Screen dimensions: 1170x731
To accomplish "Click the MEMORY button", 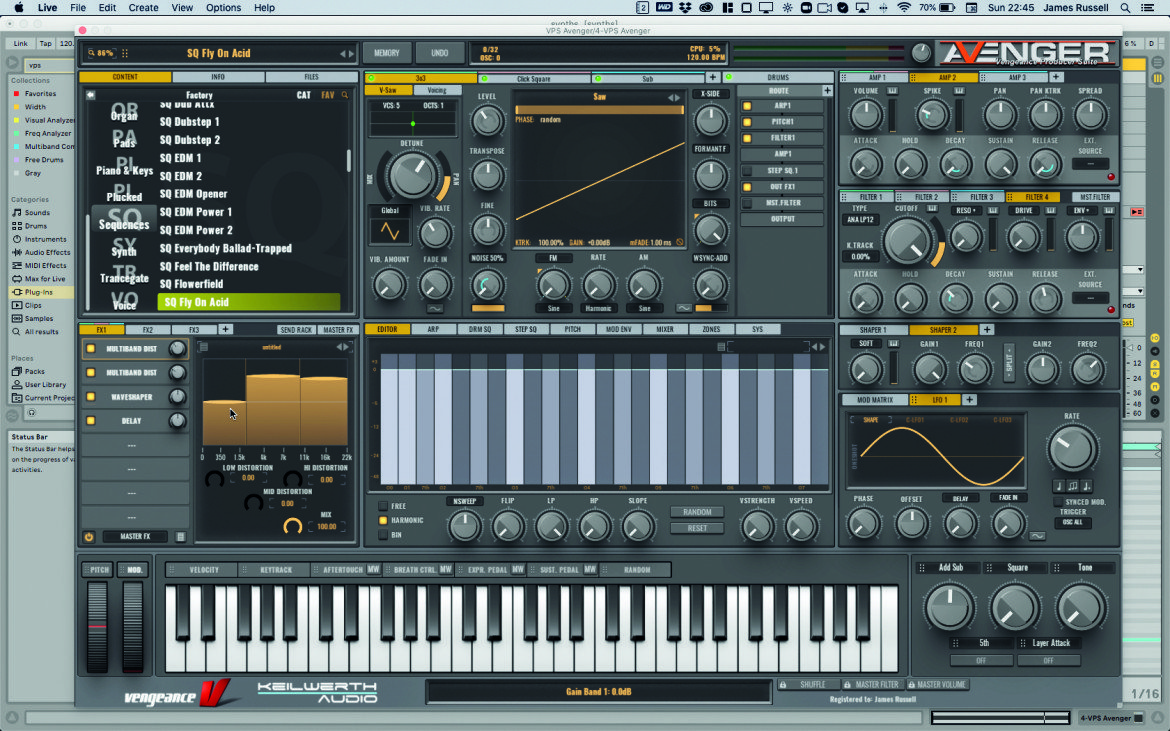I will coord(387,53).
